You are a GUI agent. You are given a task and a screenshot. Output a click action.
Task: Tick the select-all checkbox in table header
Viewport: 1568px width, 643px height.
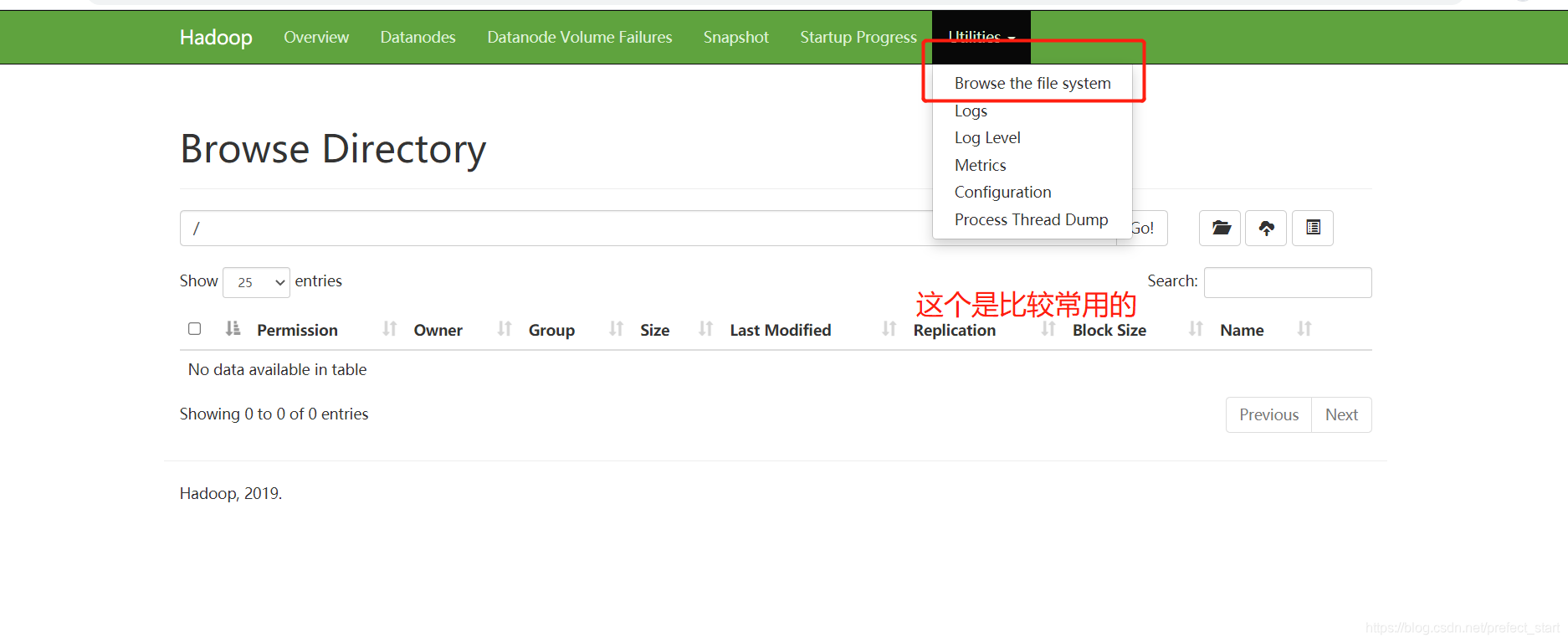(x=195, y=328)
